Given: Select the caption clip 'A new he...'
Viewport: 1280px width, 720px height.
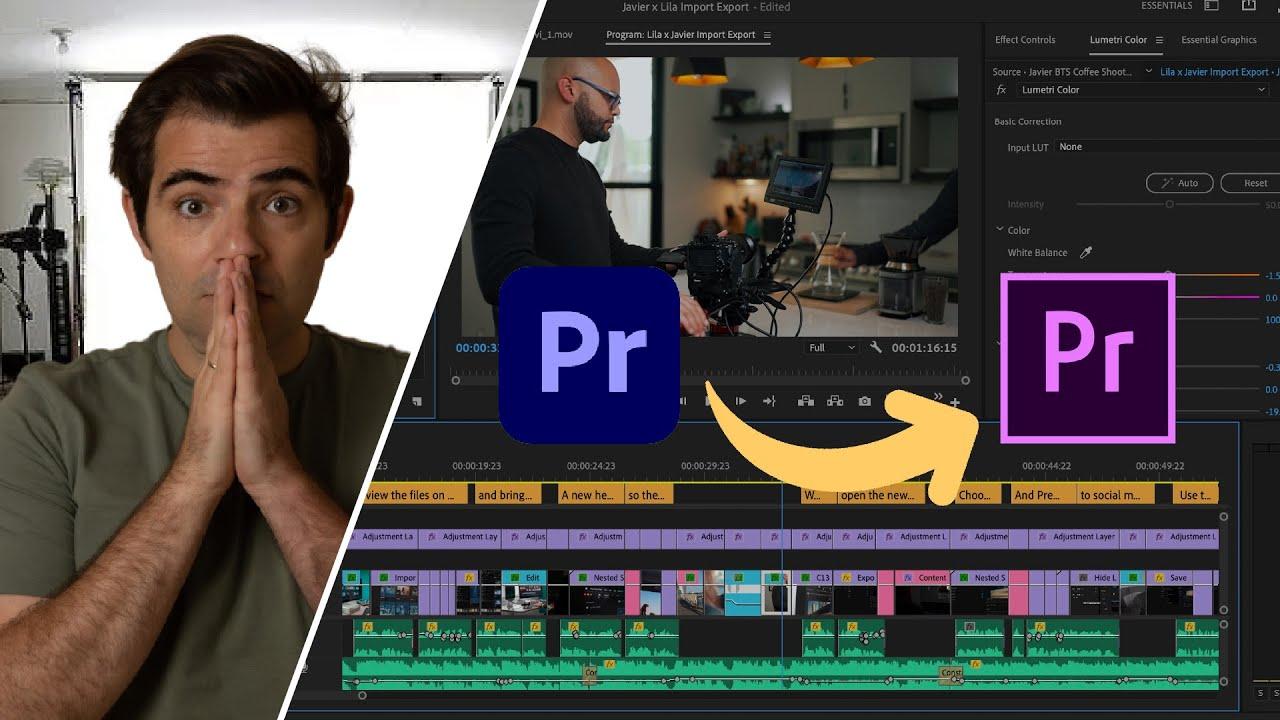Looking at the screenshot, I should 590,495.
